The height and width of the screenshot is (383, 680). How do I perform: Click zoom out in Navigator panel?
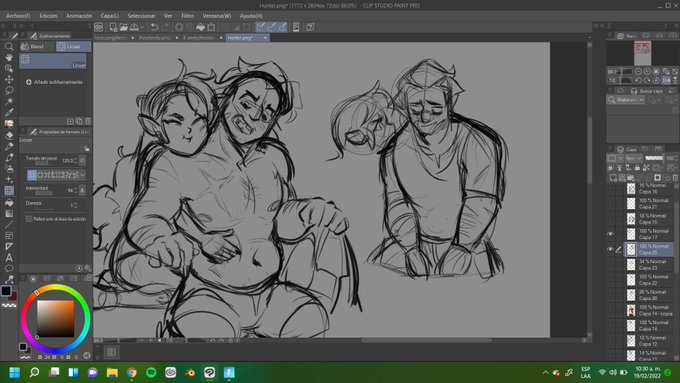tap(638, 71)
